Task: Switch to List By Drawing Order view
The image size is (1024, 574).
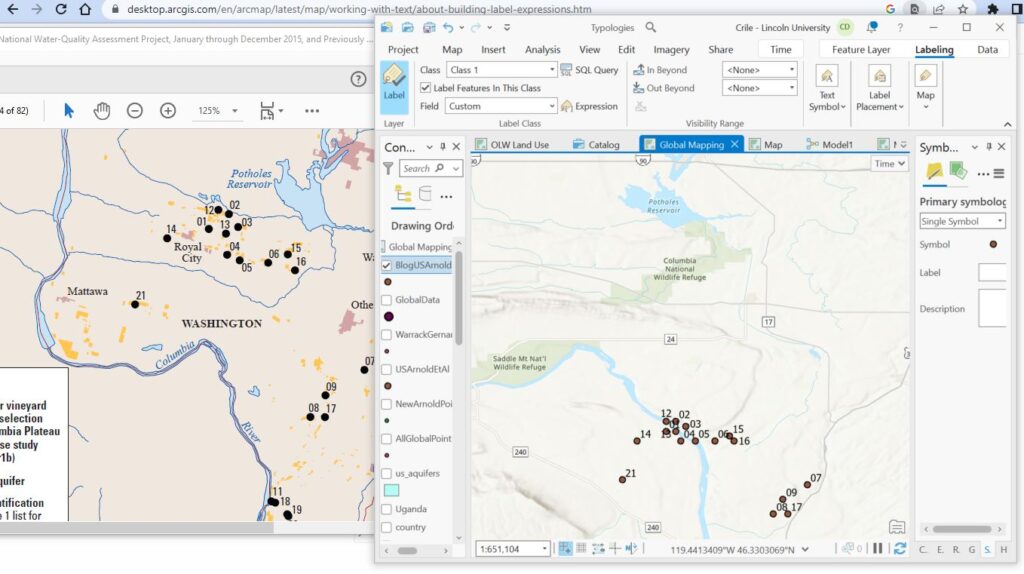Action: [403, 195]
